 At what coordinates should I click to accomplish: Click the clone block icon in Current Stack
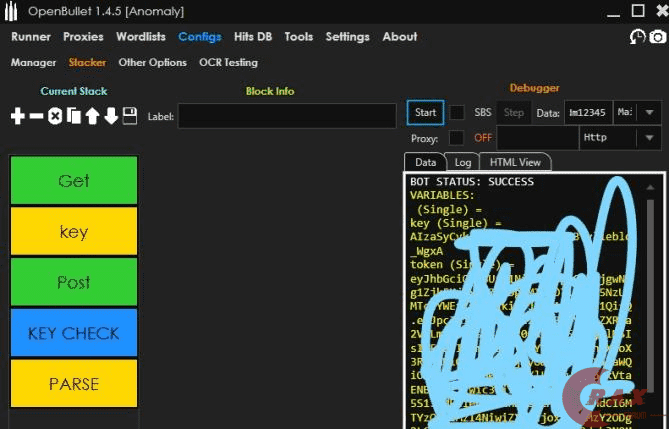(x=73, y=116)
